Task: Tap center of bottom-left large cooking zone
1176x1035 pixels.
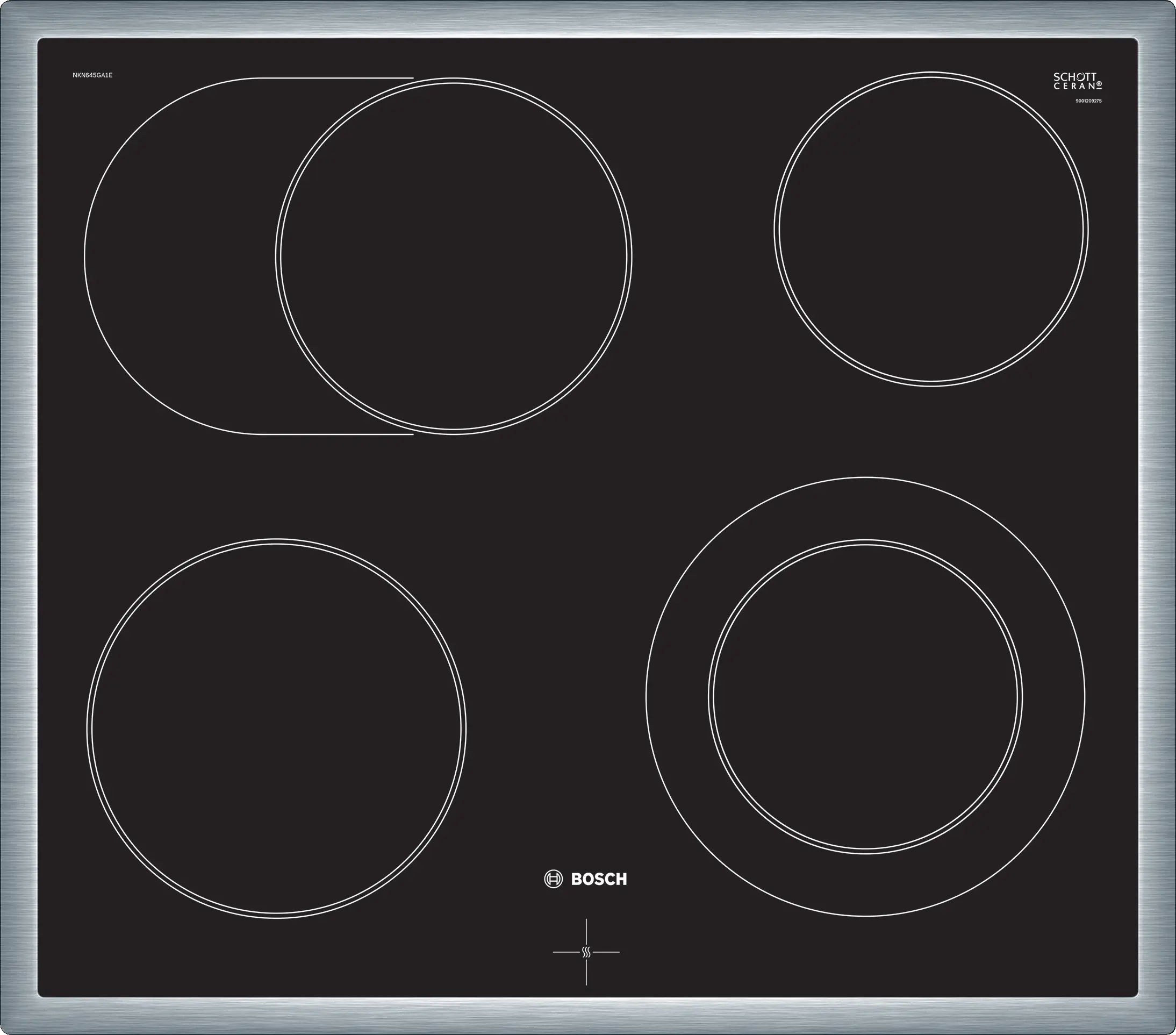Action: click(276, 728)
